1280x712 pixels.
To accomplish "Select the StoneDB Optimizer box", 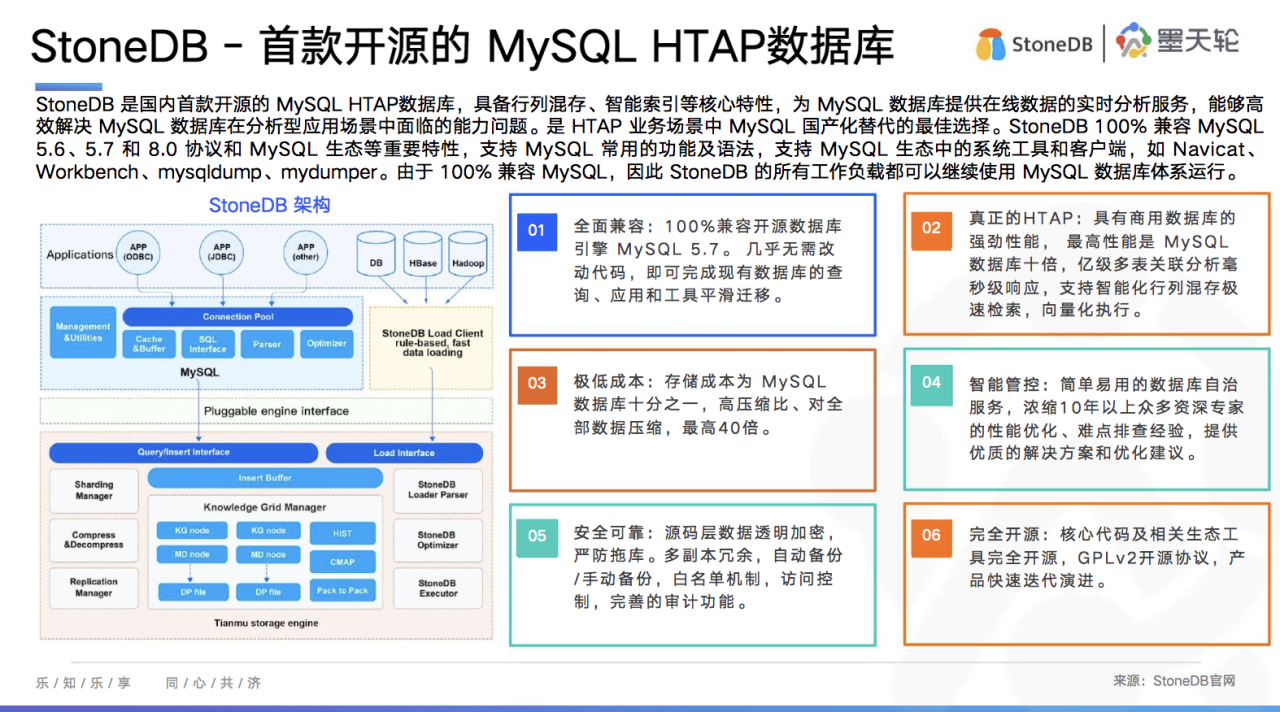I will [x=438, y=540].
